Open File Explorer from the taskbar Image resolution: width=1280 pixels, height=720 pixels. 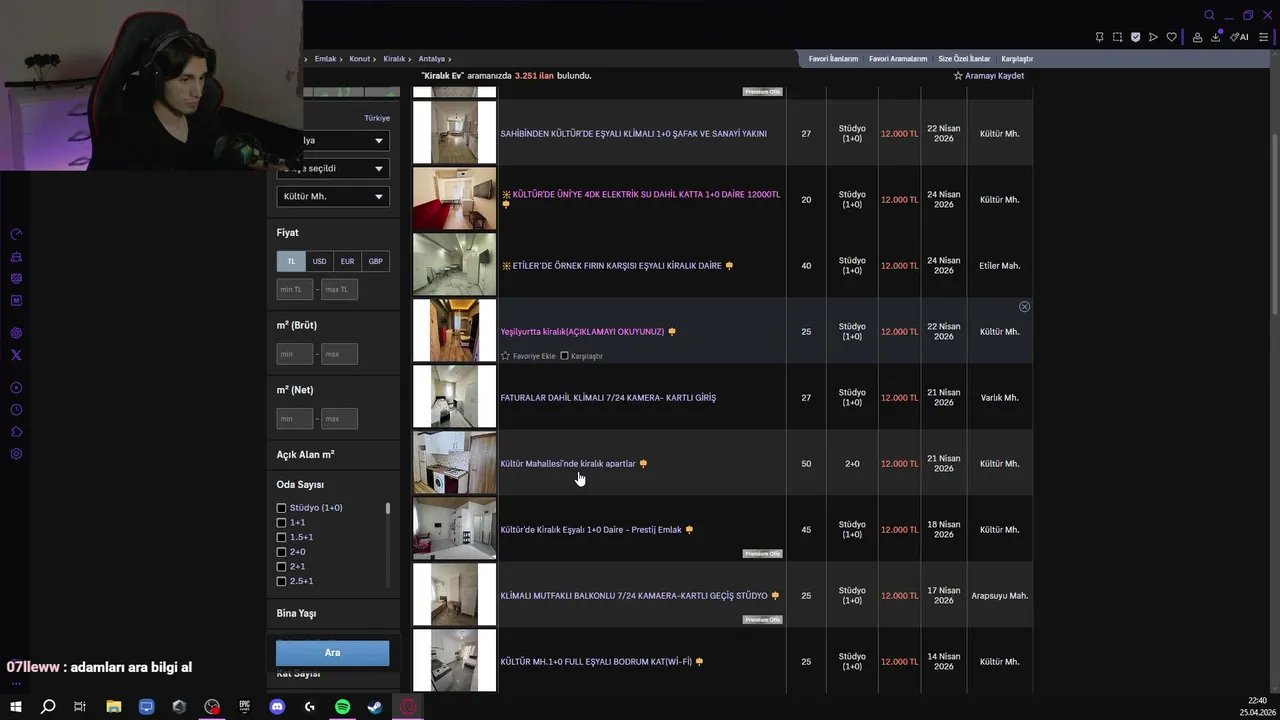pos(113,707)
